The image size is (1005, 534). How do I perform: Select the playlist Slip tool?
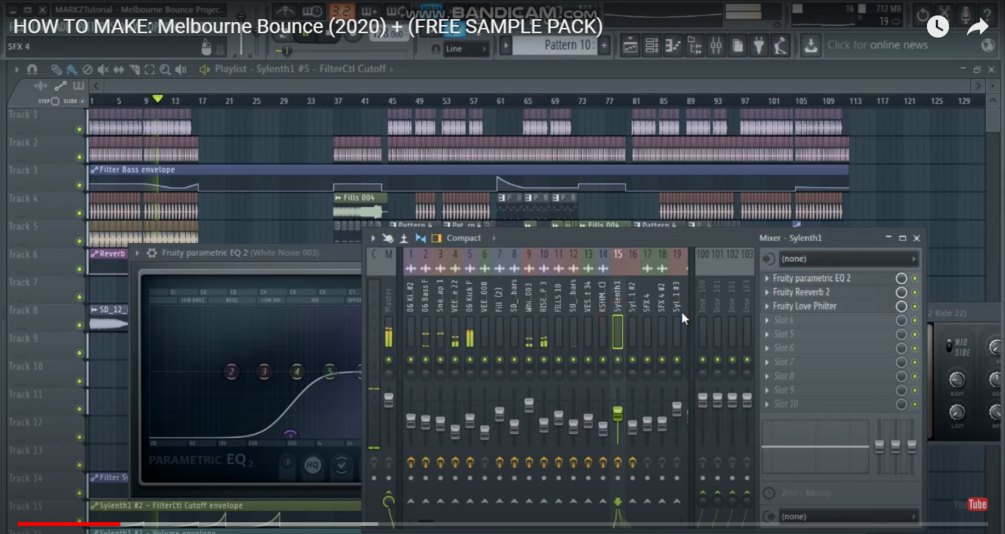[119, 69]
